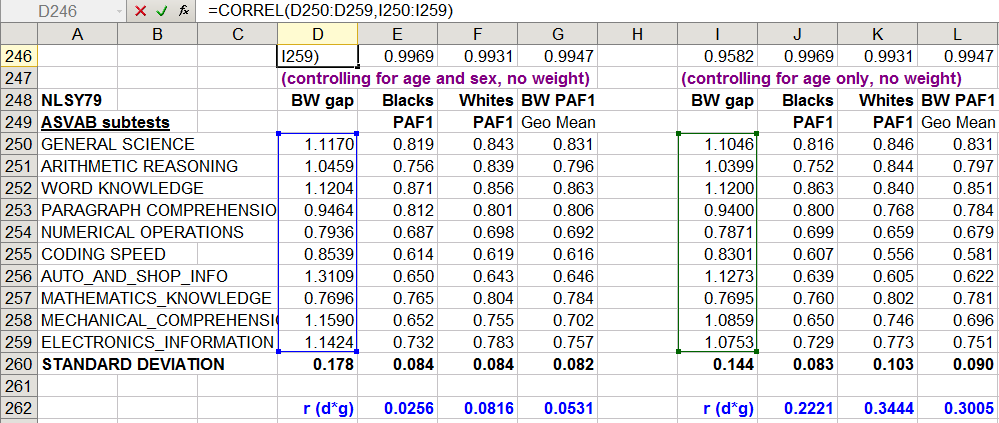999x423 pixels.
Task: Select column L header
Action: coord(958,34)
